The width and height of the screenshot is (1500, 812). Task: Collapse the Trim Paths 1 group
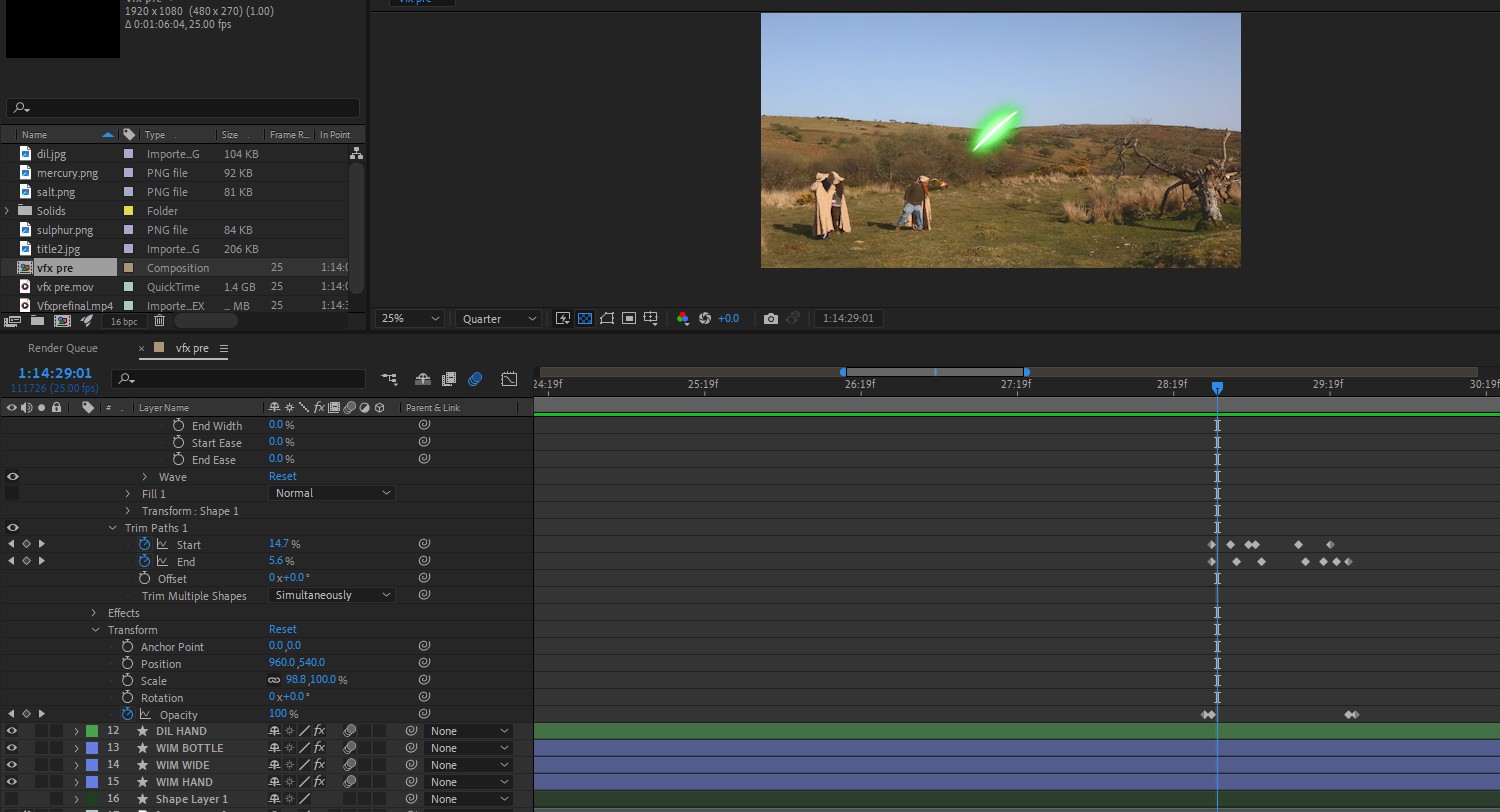pos(111,527)
